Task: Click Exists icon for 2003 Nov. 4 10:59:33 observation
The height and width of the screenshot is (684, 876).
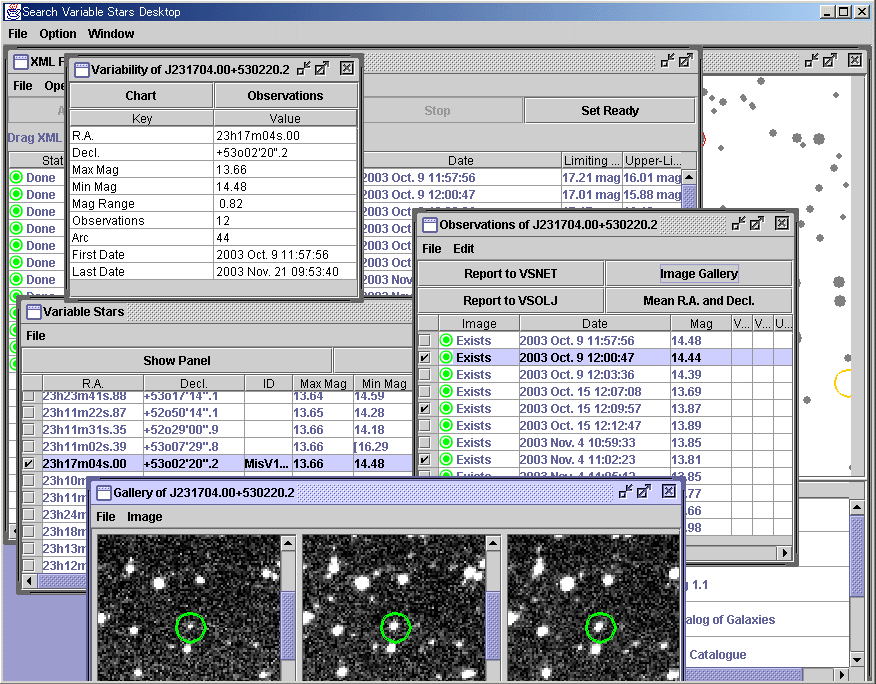Action: (x=446, y=443)
